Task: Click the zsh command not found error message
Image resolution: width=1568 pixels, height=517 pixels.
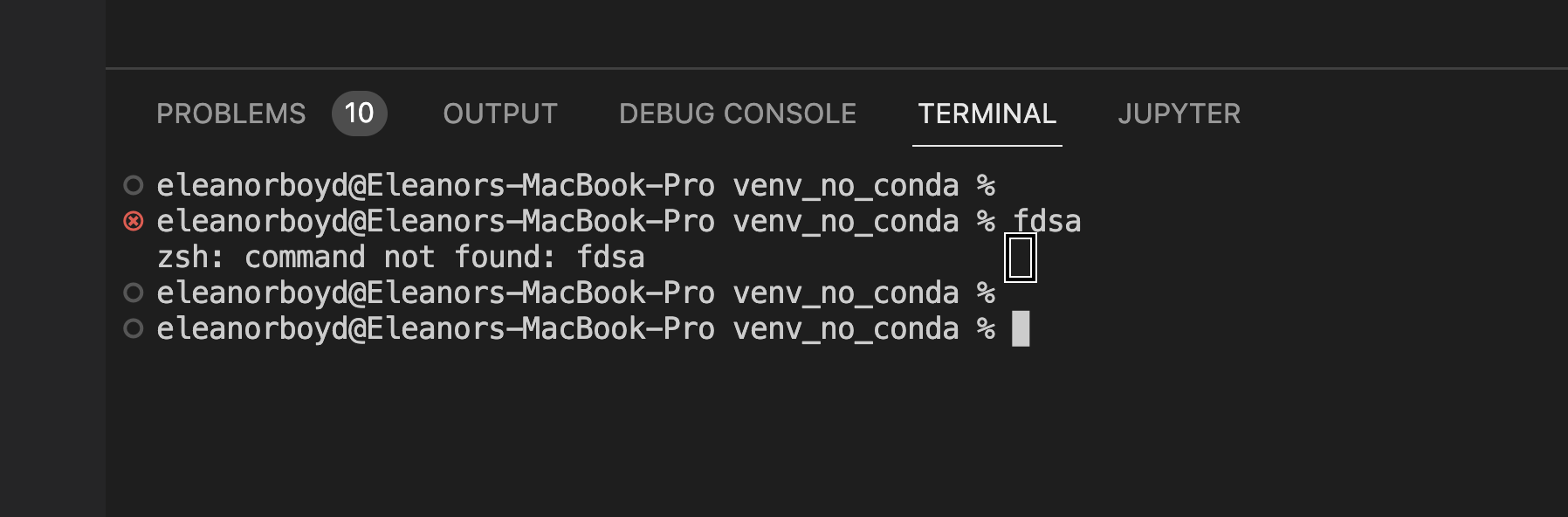Action: point(400,256)
